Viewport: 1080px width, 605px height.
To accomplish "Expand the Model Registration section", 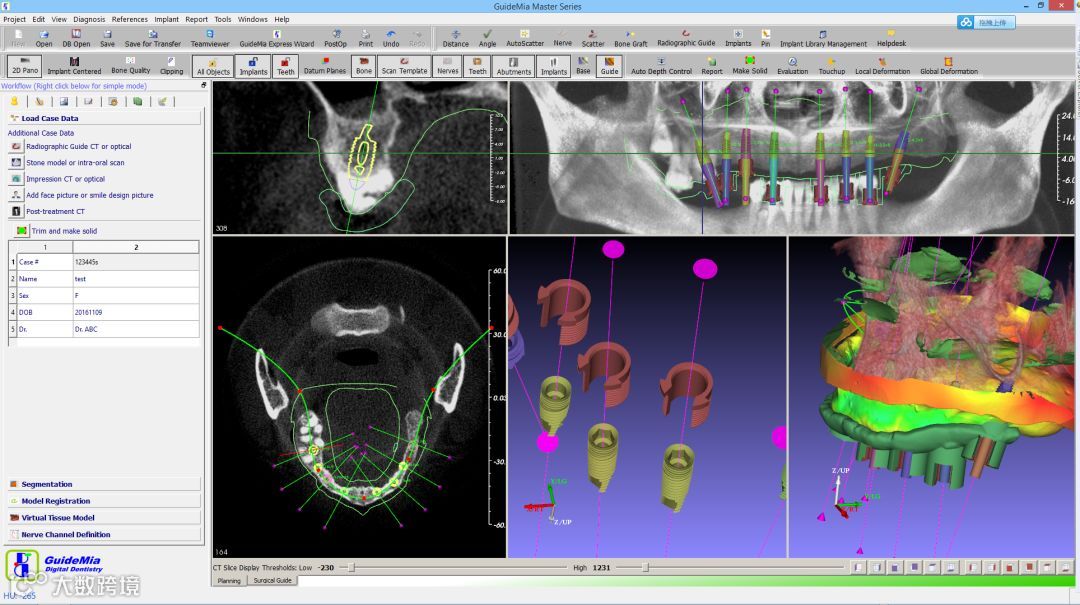I will click(x=105, y=501).
